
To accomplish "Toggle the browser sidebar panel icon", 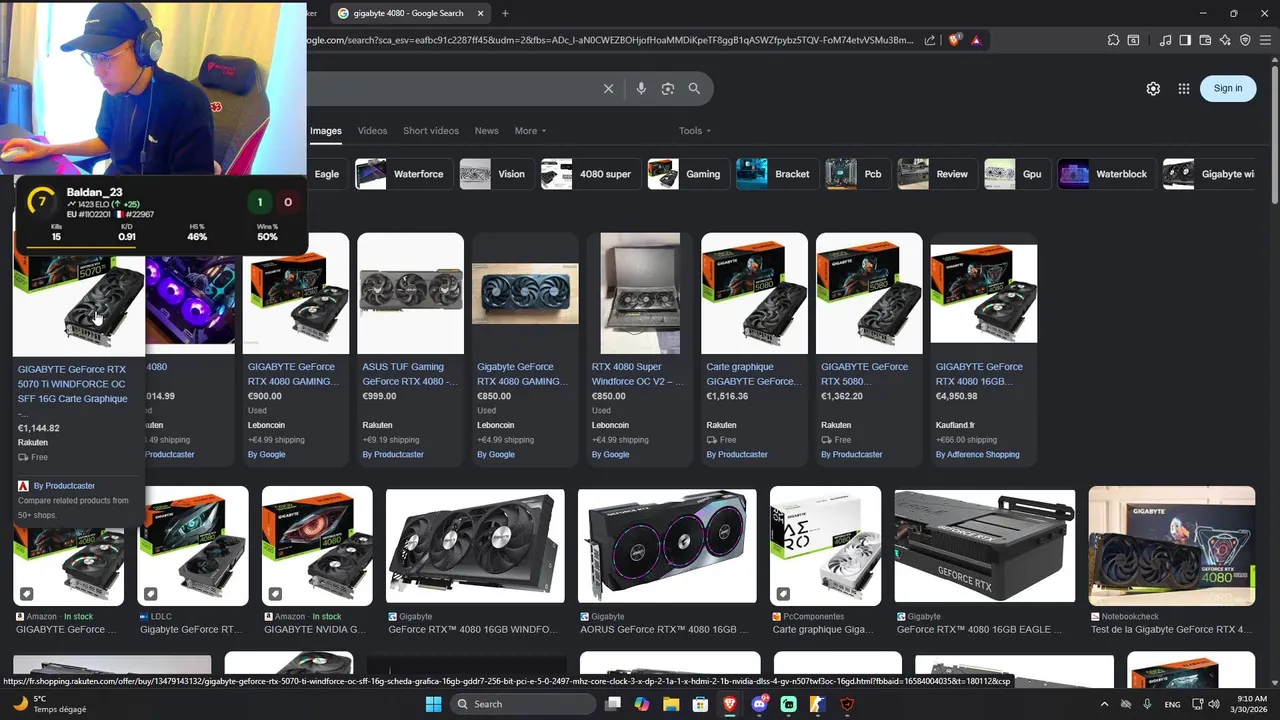I will click(x=1185, y=40).
